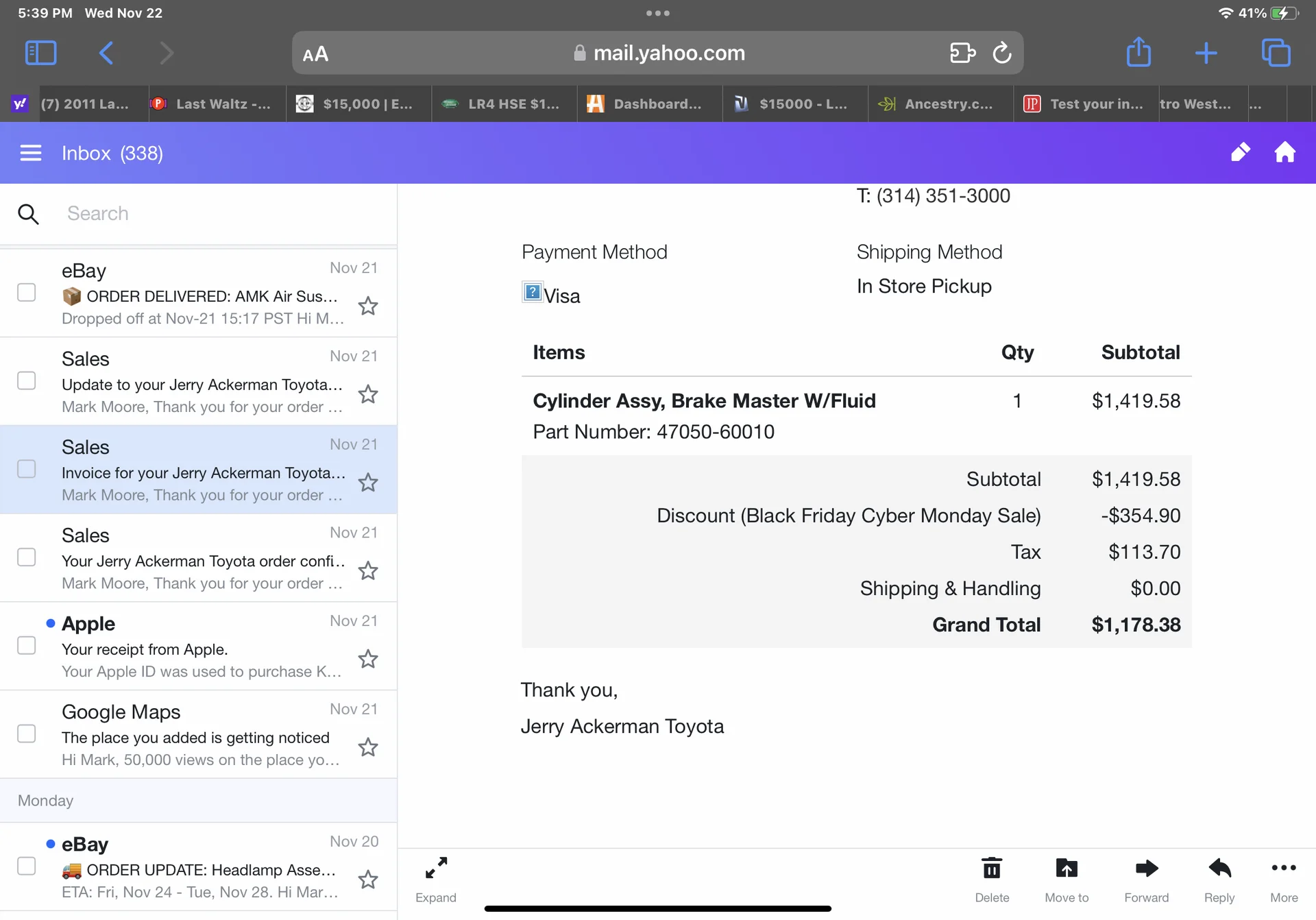Switch to the 'Test your in...' tab
Viewport: 1316px width, 920px height.
[x=1086, y=104]
